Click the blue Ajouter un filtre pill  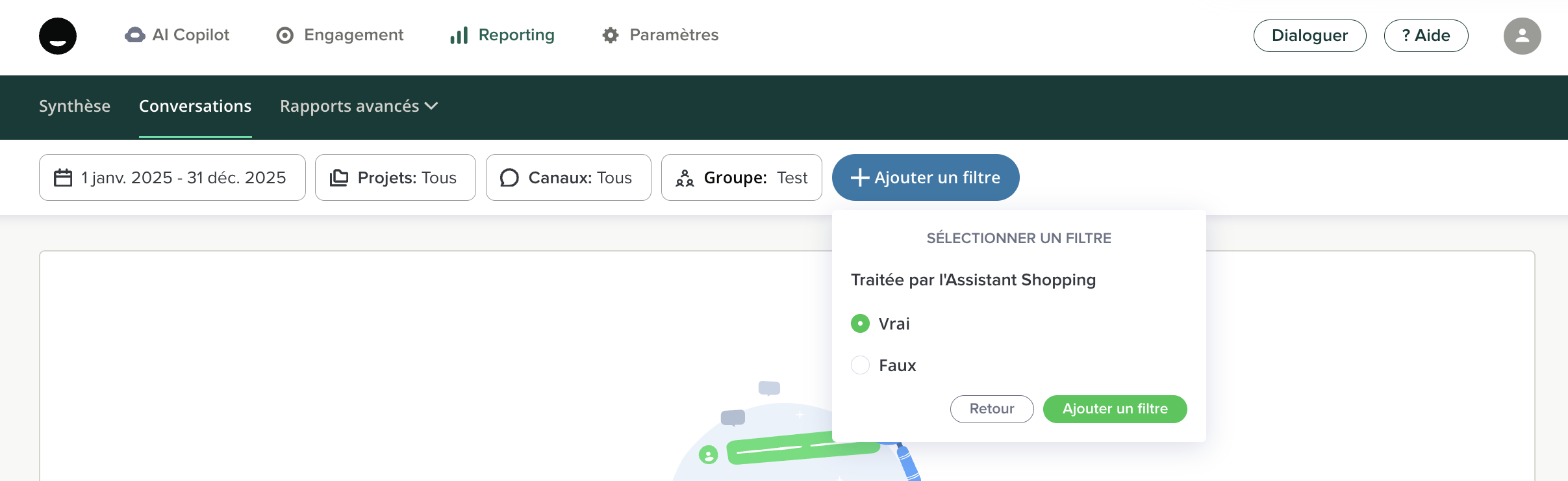pos(925,177)
